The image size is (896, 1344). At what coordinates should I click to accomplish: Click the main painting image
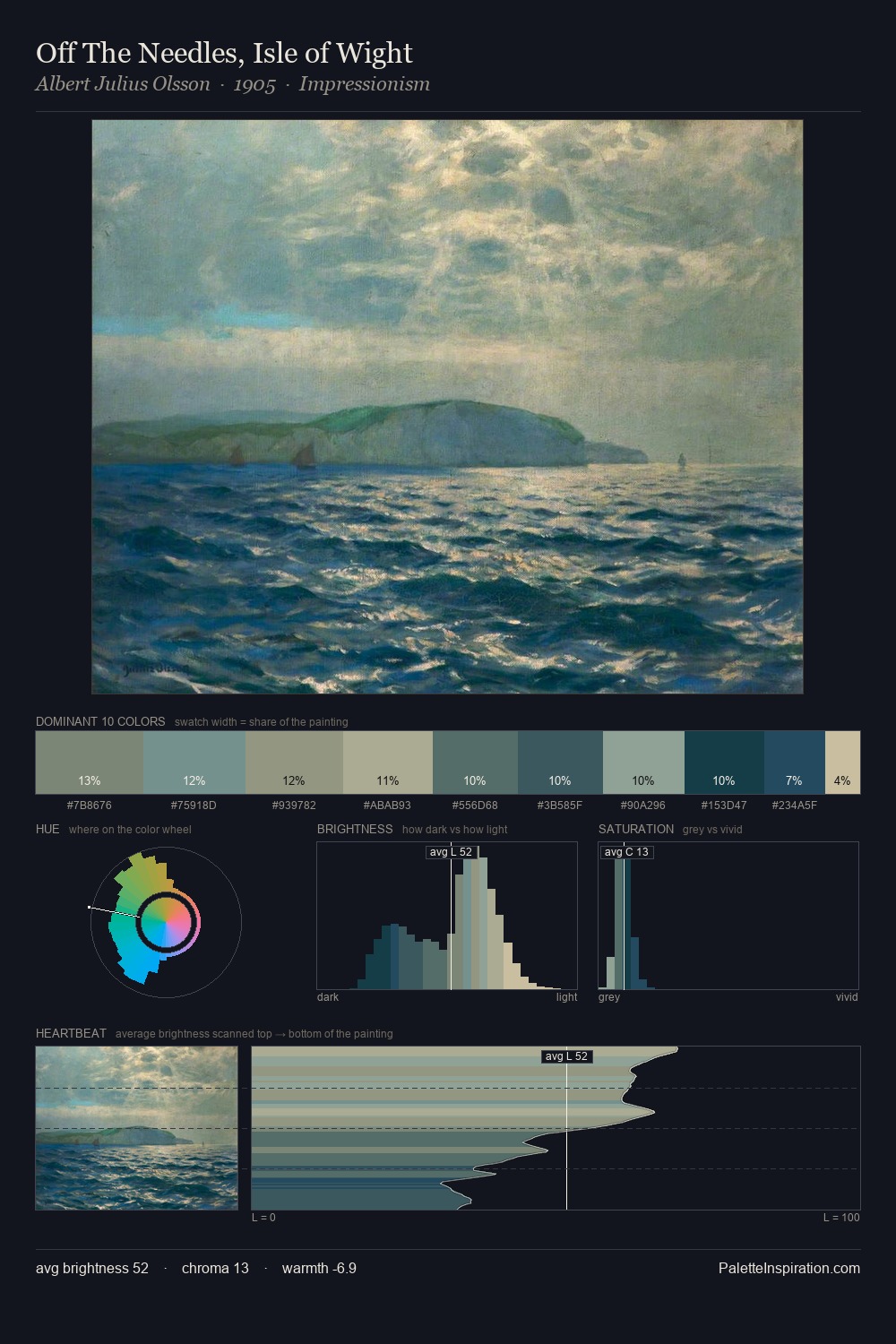point(447,407)
